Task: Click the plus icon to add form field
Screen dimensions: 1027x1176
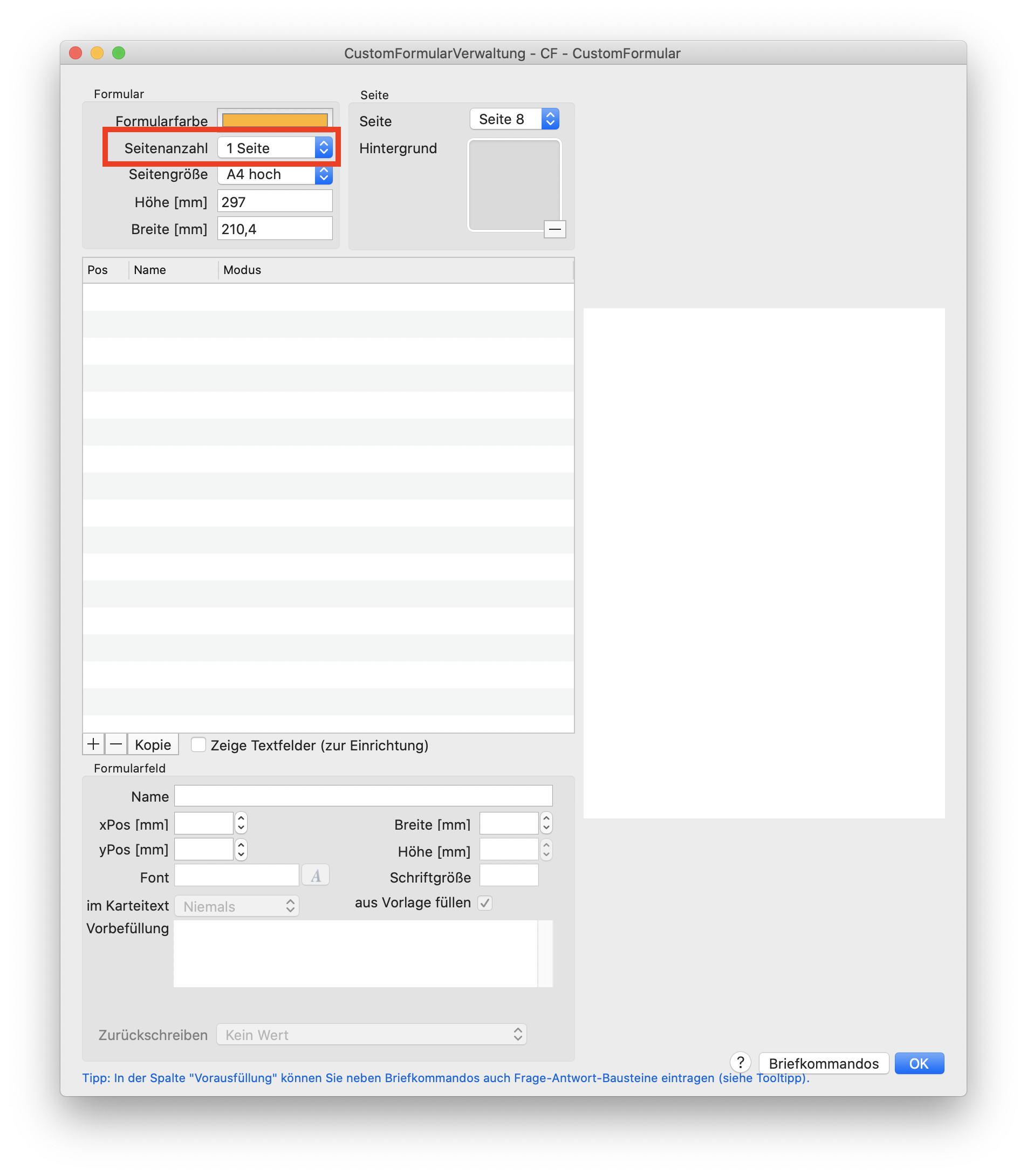Action: (93, 744)
